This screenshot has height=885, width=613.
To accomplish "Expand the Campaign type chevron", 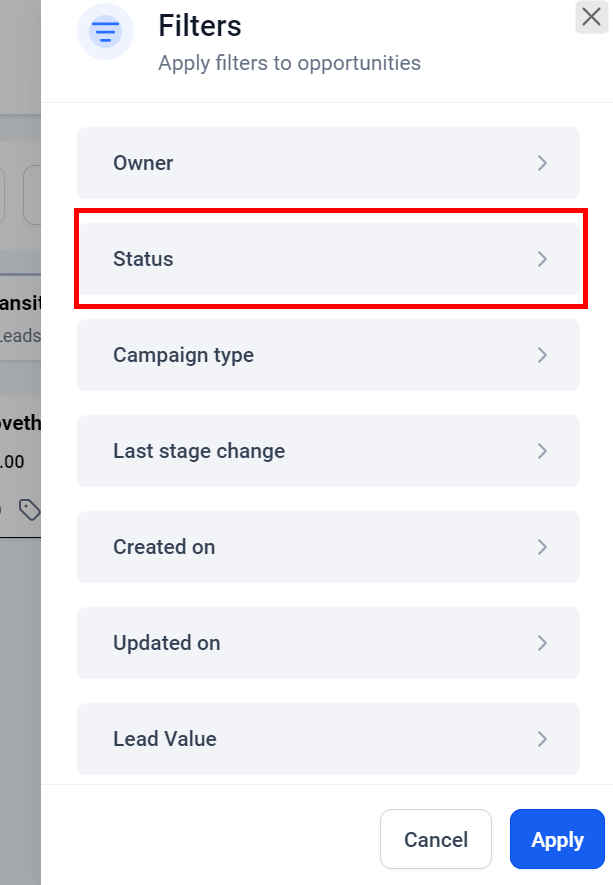I will tap(542, 355).
